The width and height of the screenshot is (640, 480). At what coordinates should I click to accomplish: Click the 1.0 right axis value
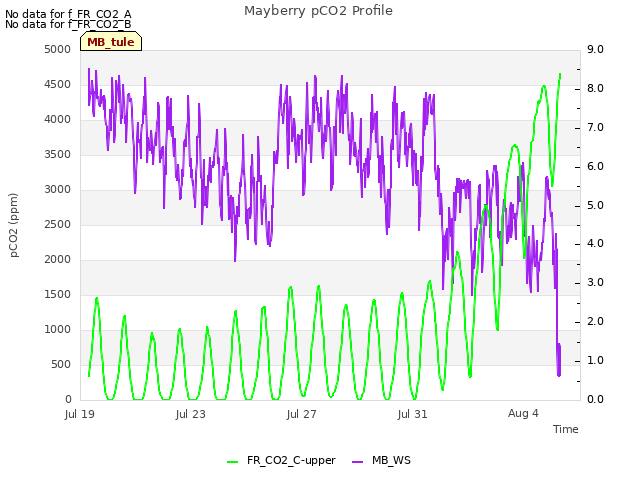595,360
